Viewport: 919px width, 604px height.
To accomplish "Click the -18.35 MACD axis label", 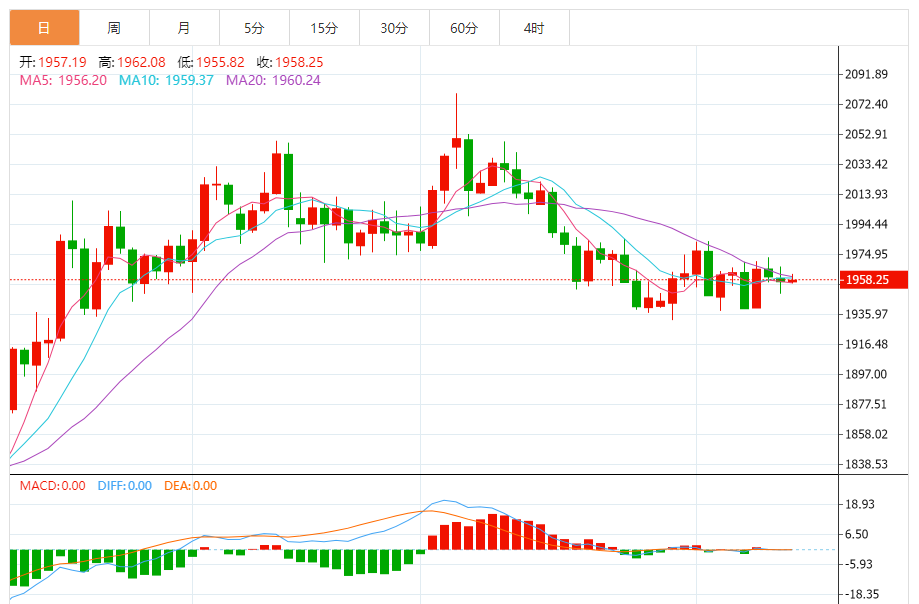I will click(862, 594).
